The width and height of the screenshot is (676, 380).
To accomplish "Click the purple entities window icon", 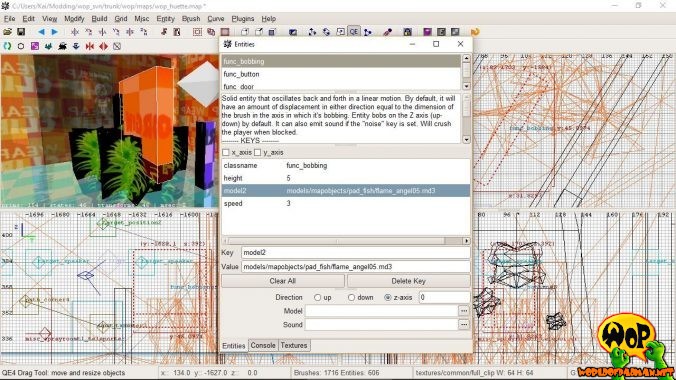I will point(427,32).
